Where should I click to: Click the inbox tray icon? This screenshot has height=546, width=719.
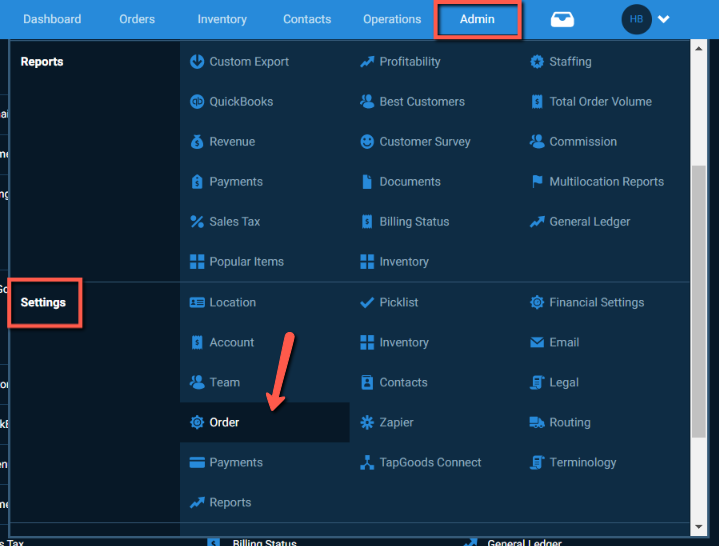(562, 19)
